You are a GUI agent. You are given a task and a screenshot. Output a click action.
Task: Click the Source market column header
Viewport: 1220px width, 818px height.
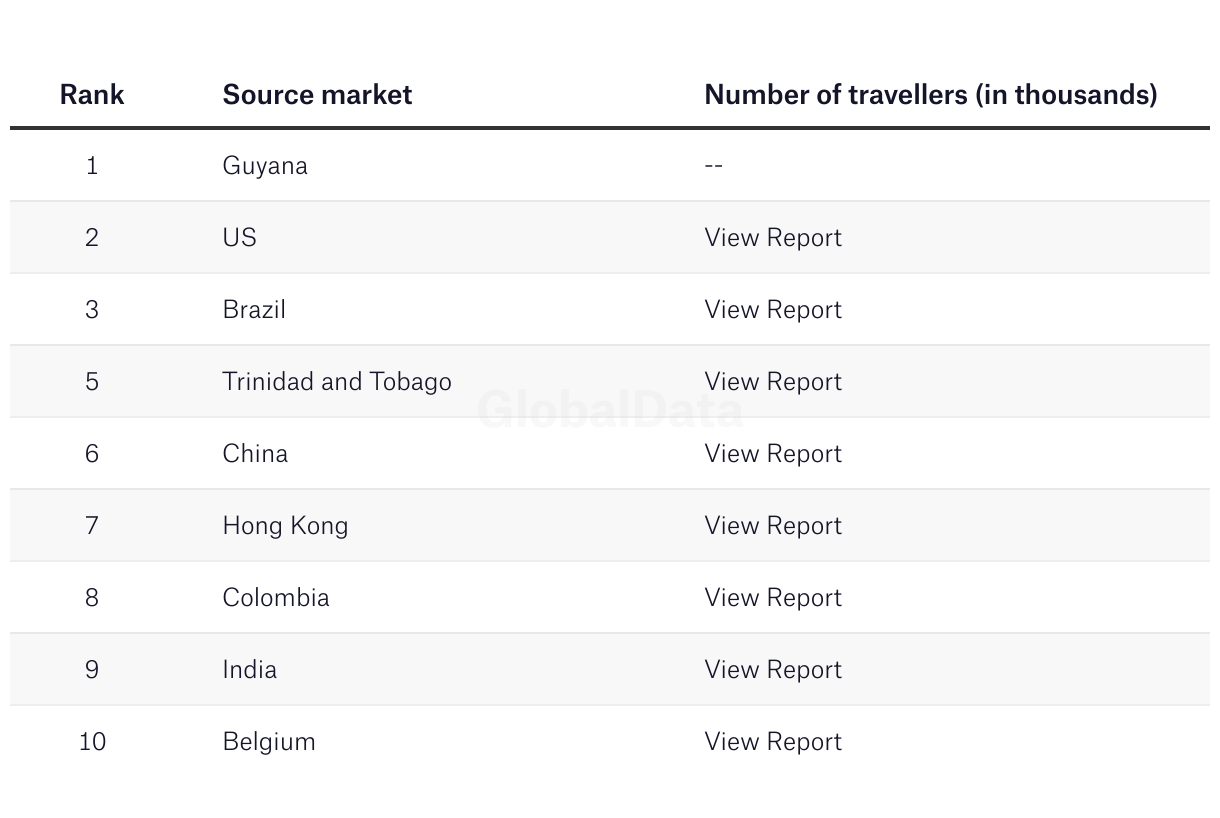tap(317, 94)
